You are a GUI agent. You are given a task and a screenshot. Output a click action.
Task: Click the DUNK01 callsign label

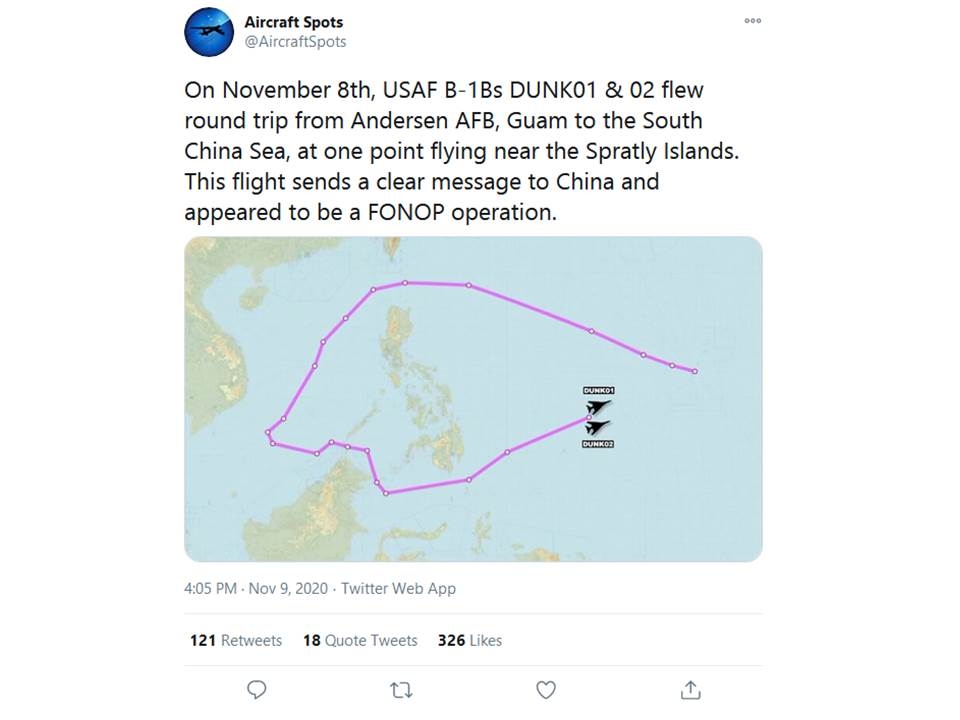tap(598, 390)
